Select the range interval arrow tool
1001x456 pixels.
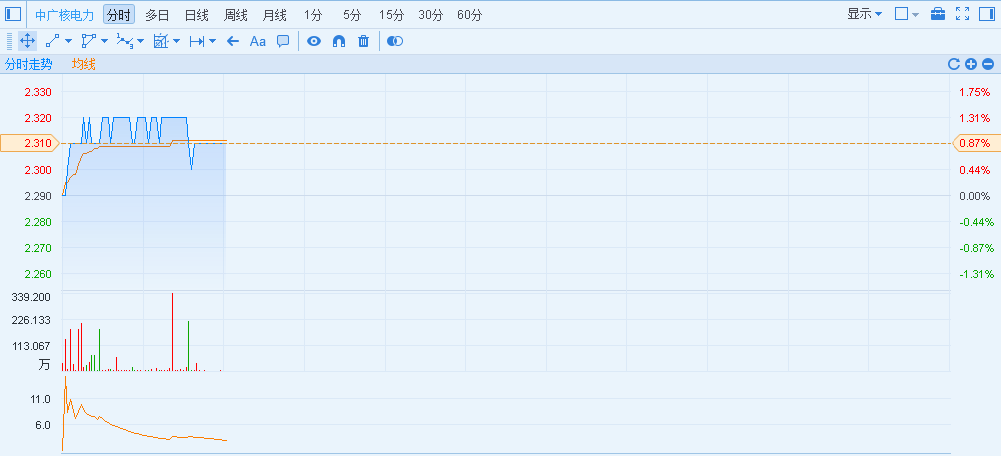(197, 42)
